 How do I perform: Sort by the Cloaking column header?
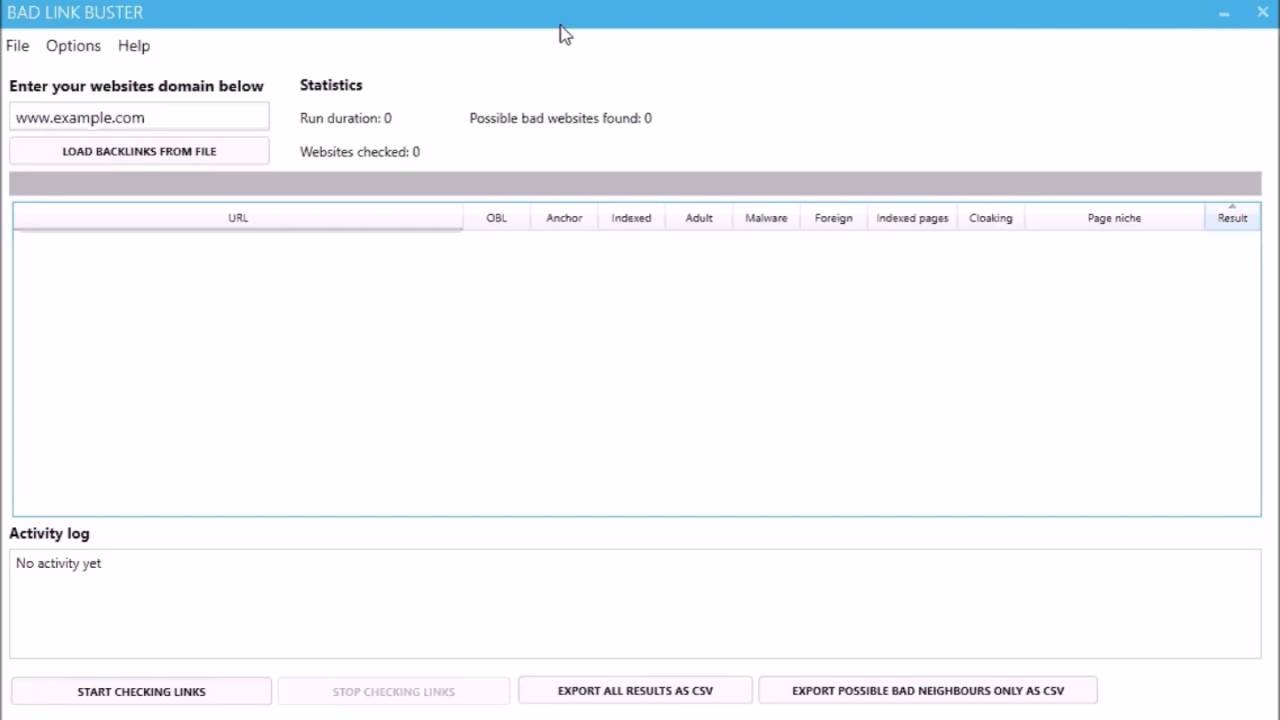click(991, 217)
